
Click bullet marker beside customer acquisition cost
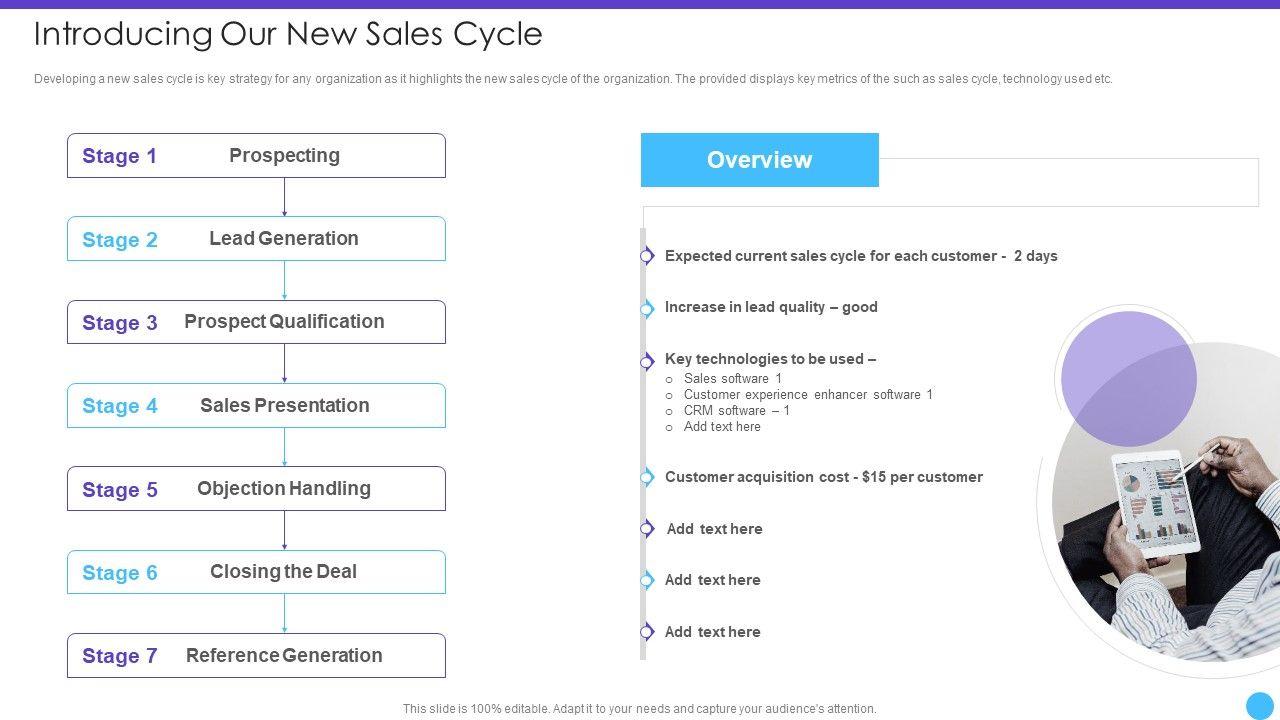(647, 477)
